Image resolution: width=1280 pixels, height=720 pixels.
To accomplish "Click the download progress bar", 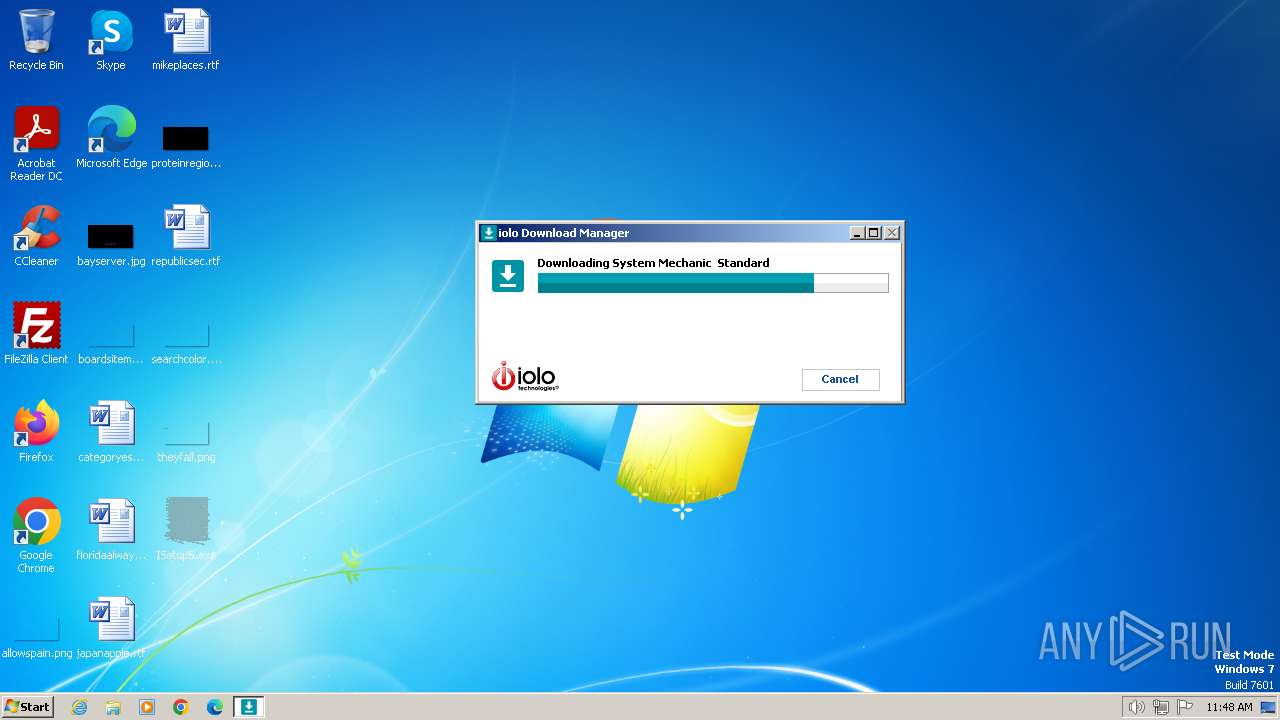I will (713, 283).
